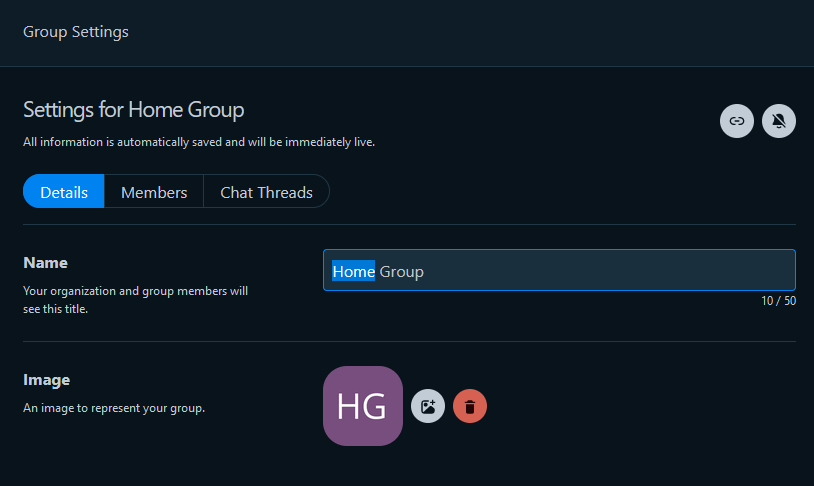814x486 pixels.
Task: Copy the group link icon
Action: 737,121
